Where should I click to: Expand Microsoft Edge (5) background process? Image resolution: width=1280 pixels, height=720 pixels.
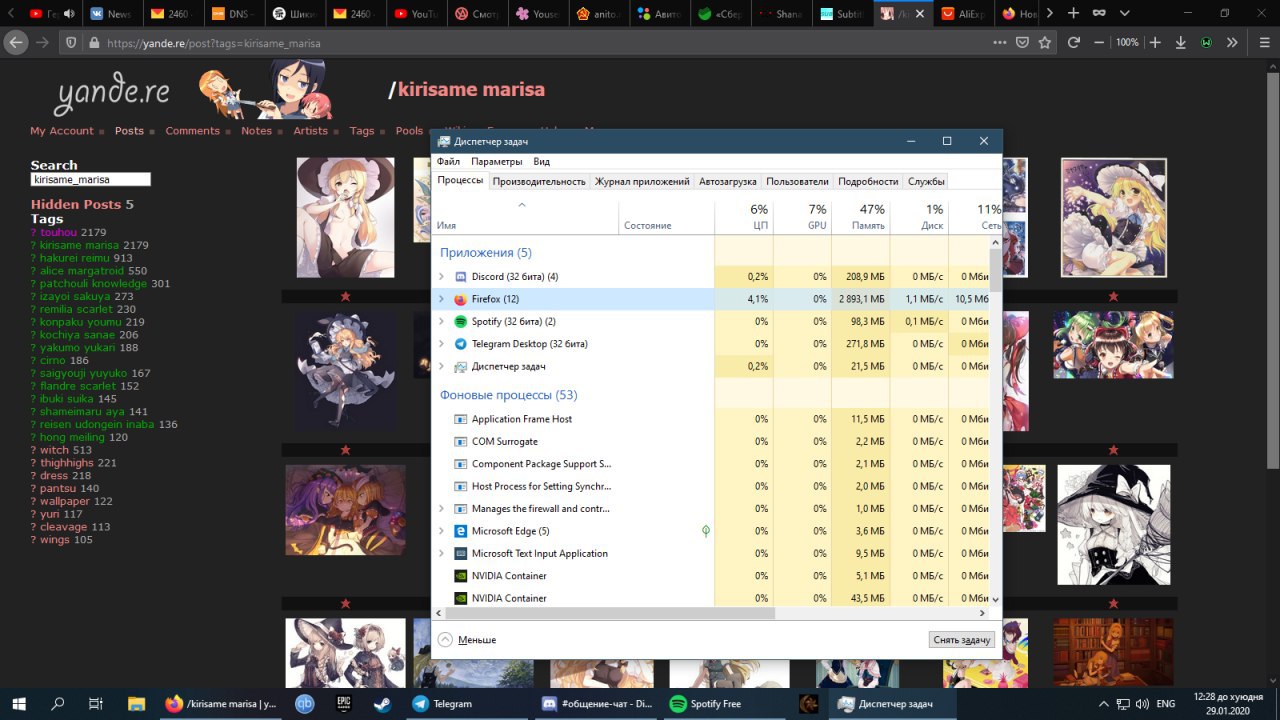[441, 531]
